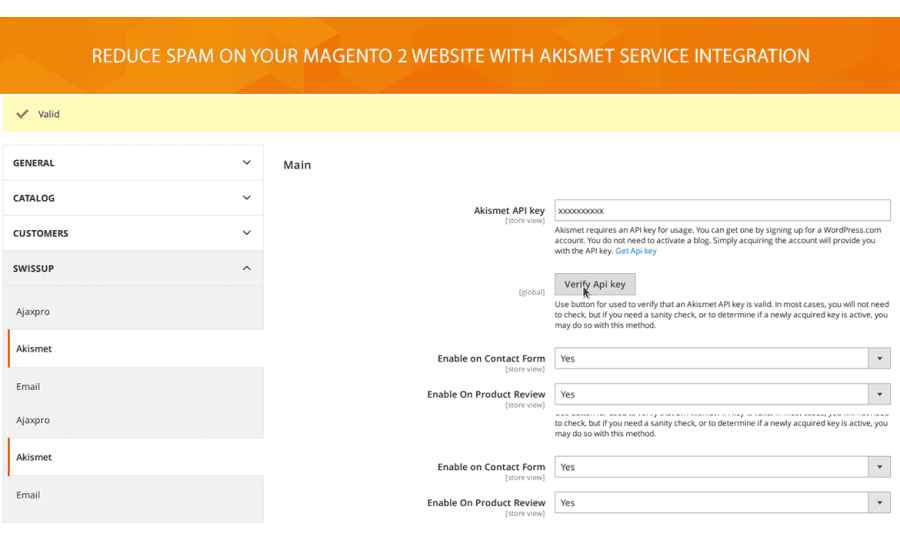The image size is (900, 540).
Task: Select Ajaxpro directly under the Swissup header
Action: point(33,312)
